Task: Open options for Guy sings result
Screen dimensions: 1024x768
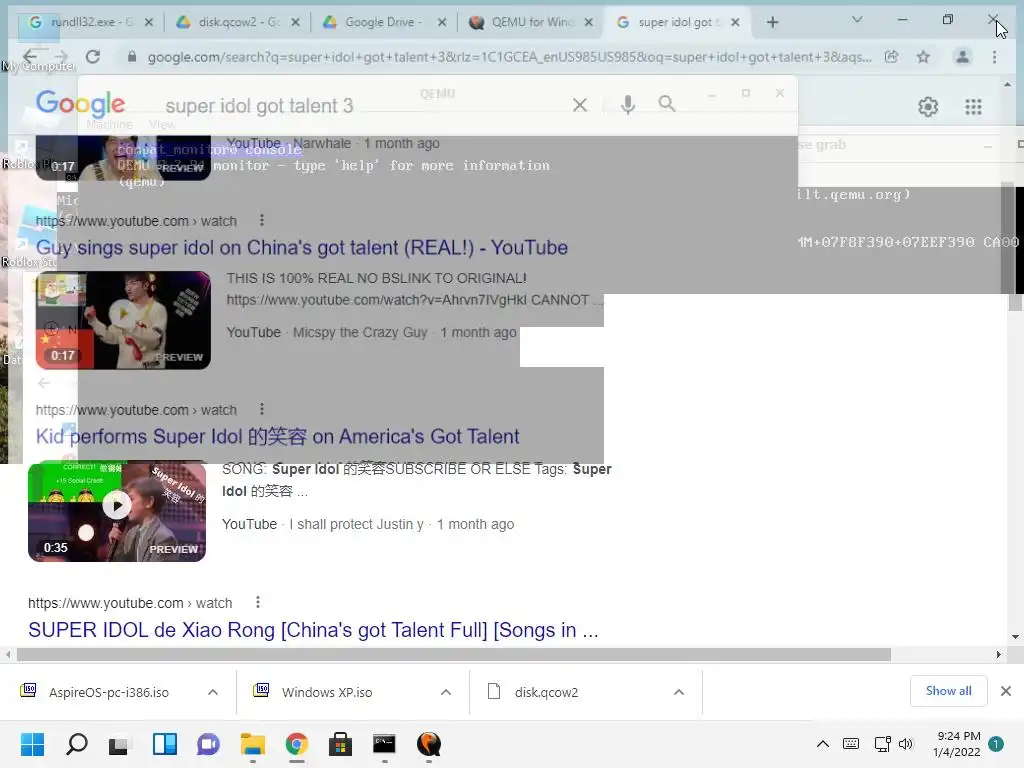Action: coord(262,220)
